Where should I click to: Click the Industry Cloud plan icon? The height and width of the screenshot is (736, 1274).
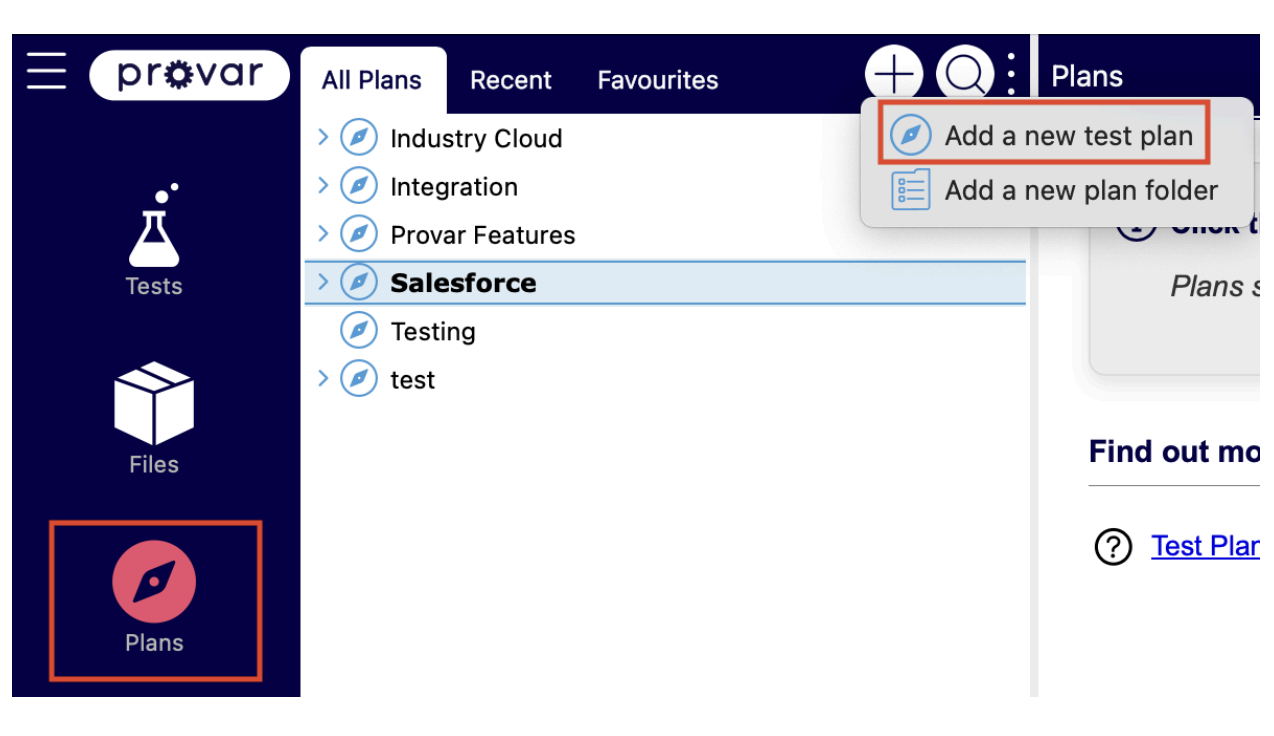(359, 138)
